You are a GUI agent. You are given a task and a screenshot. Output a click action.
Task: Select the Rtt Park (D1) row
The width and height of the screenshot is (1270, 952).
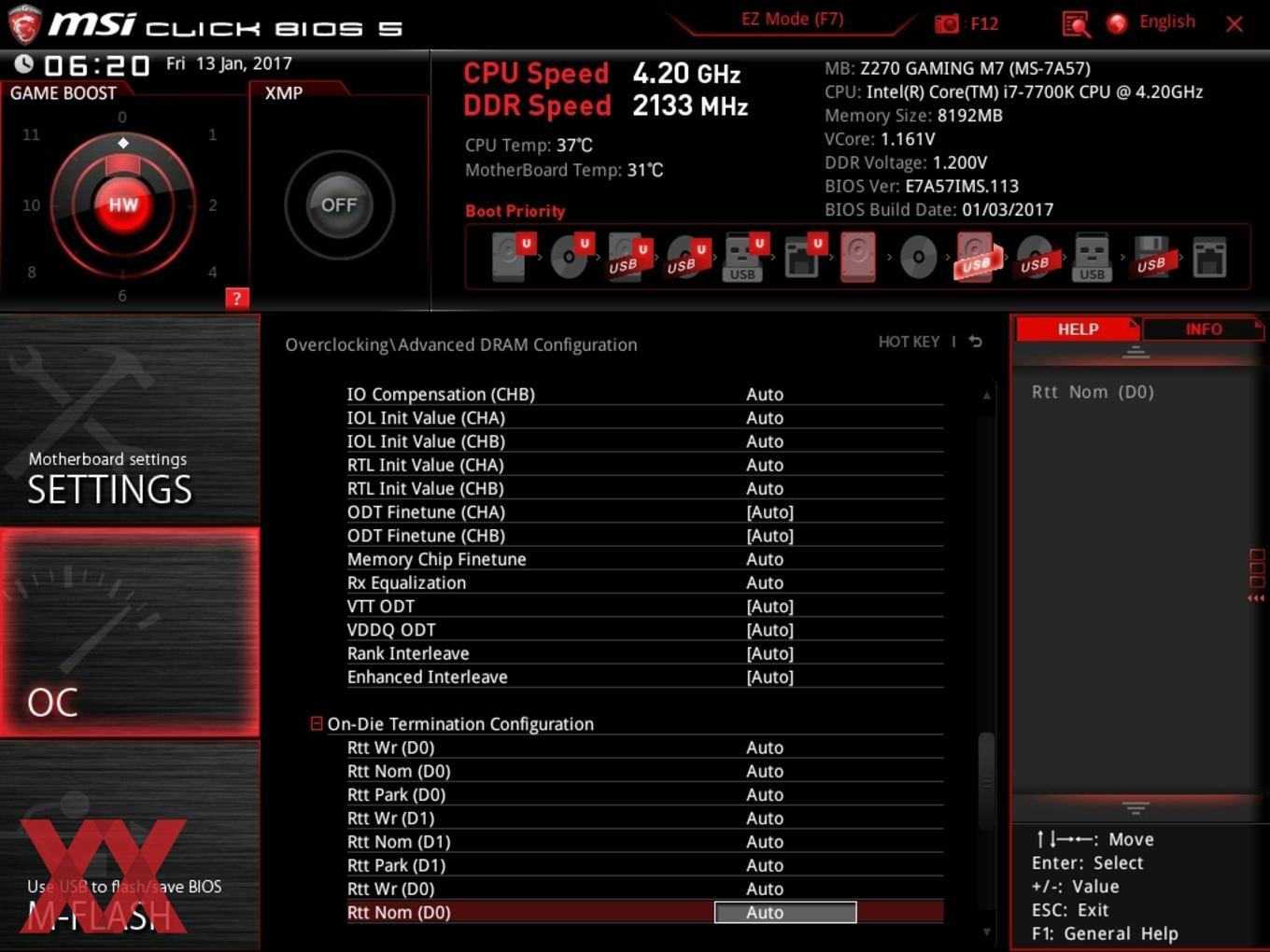[644, 865]
